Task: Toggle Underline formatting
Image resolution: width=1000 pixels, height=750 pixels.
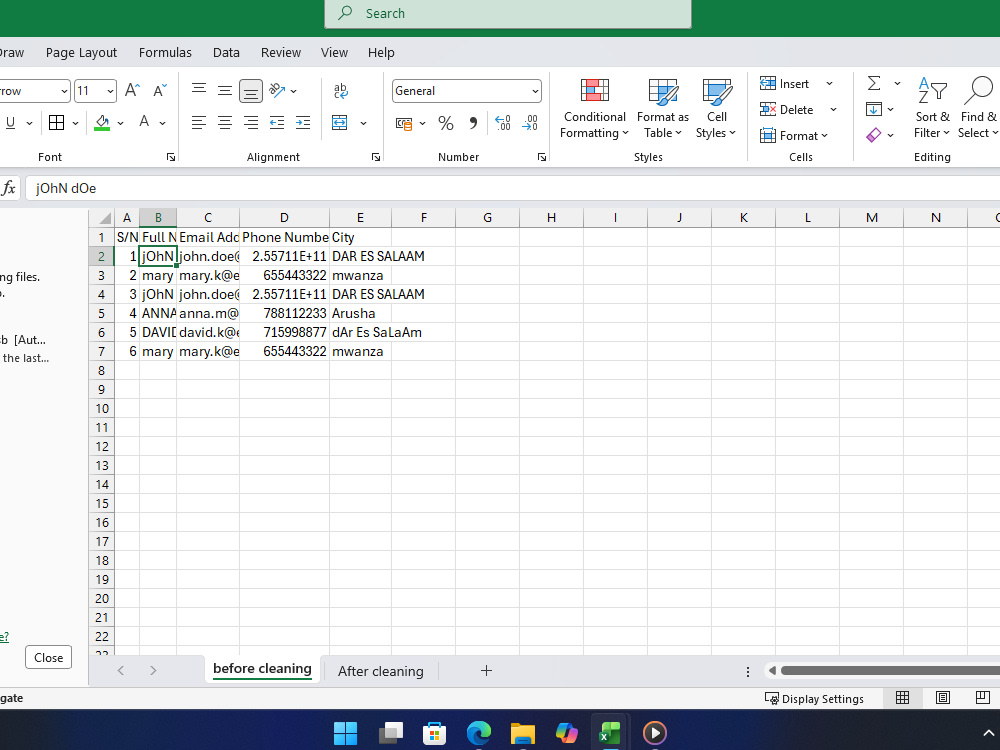Action: click(x=10, y=122)
